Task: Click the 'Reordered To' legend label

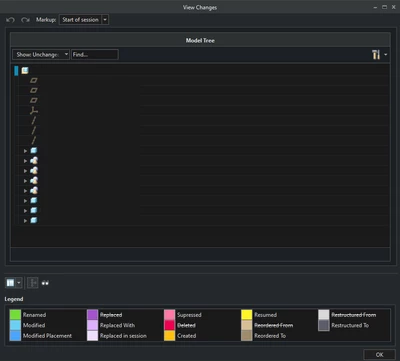Action: 270,336
